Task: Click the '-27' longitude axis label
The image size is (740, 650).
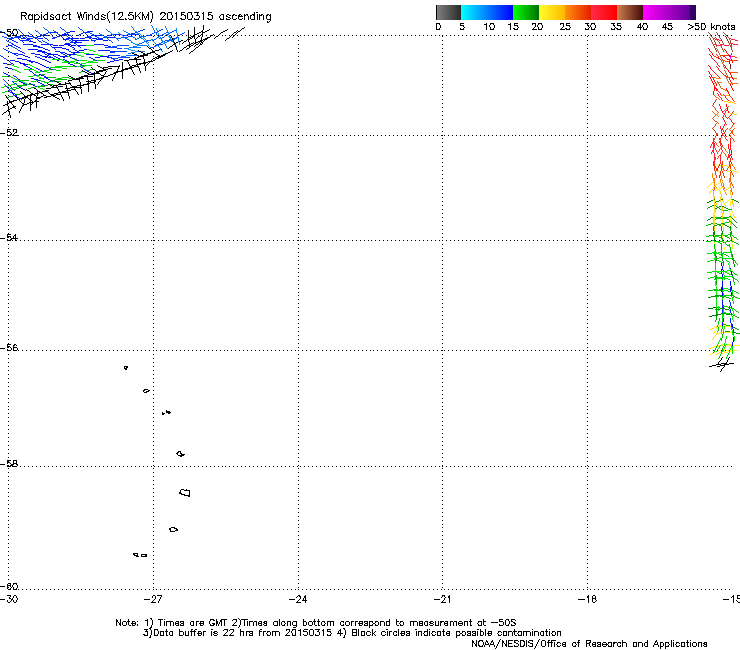Action: [x=153, y=599]
